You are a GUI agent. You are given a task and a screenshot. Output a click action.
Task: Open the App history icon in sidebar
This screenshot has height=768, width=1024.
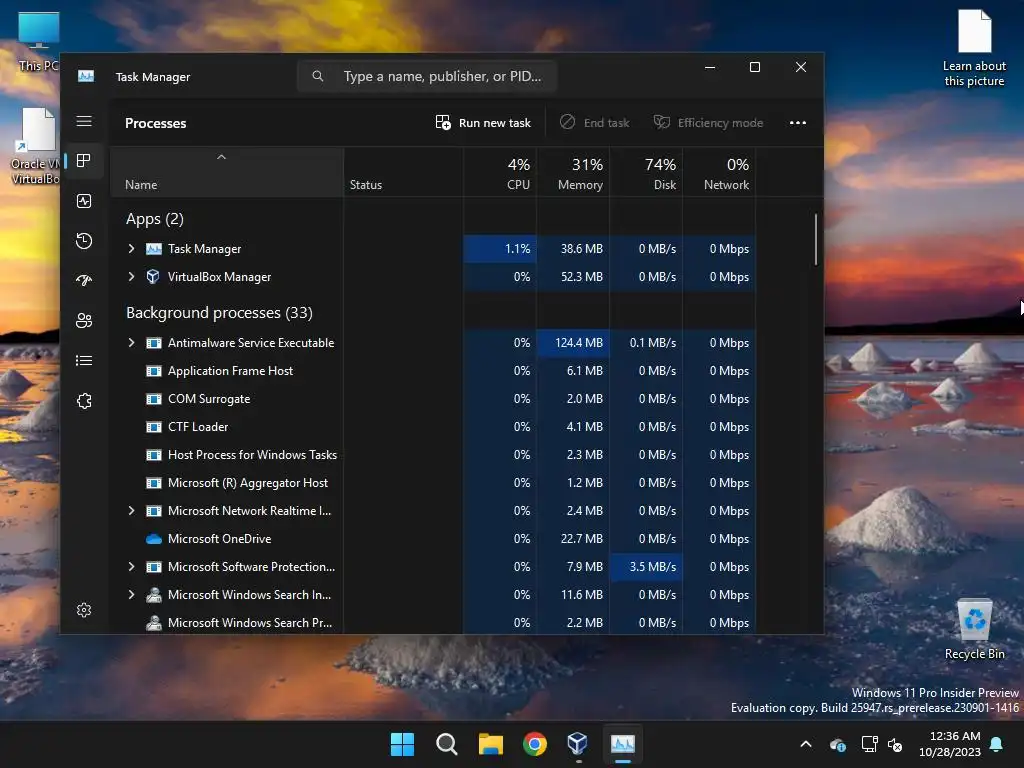(84, 241)
